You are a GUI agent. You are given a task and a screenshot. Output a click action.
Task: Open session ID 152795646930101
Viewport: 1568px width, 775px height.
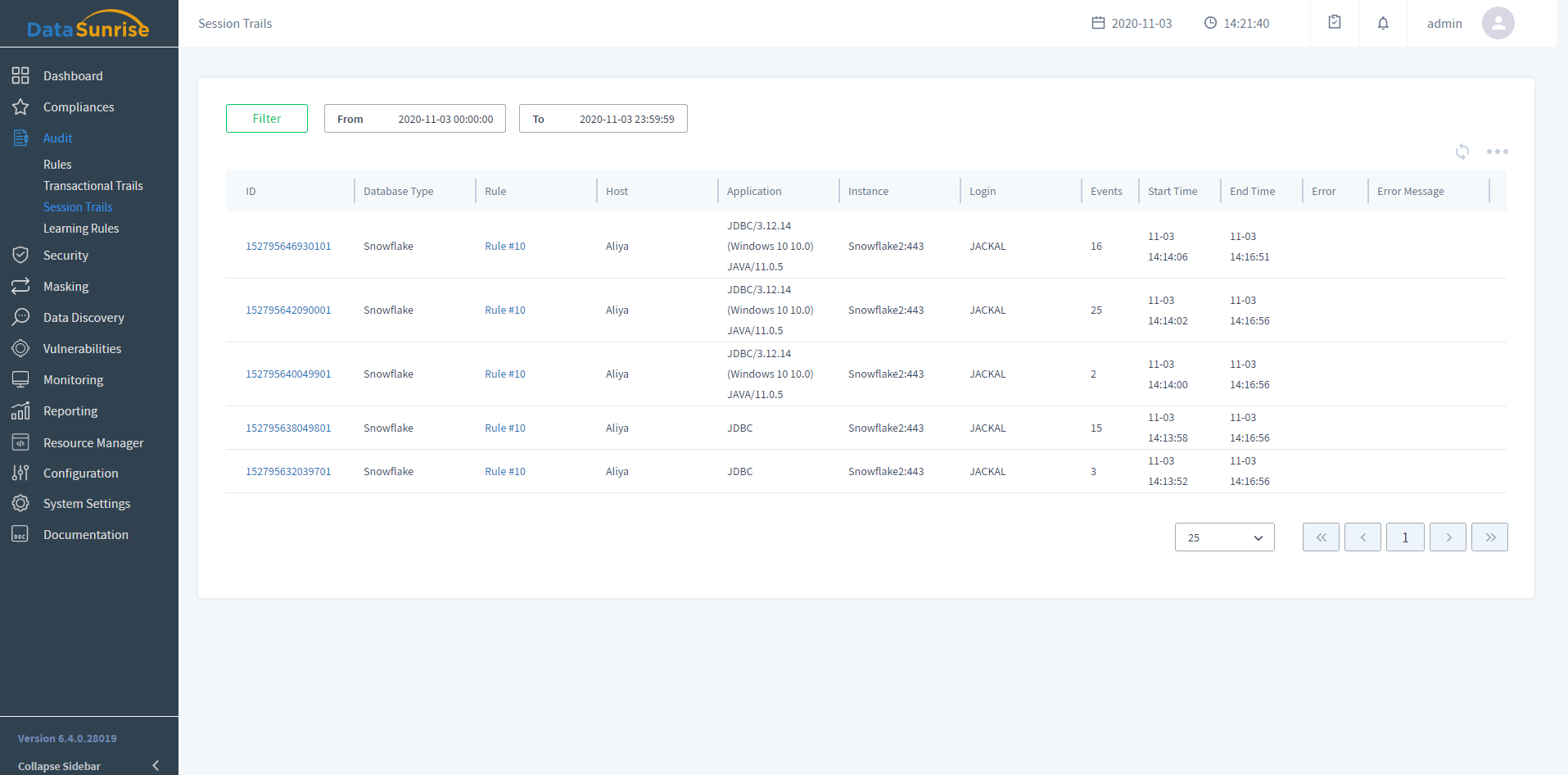coord(288,247)
